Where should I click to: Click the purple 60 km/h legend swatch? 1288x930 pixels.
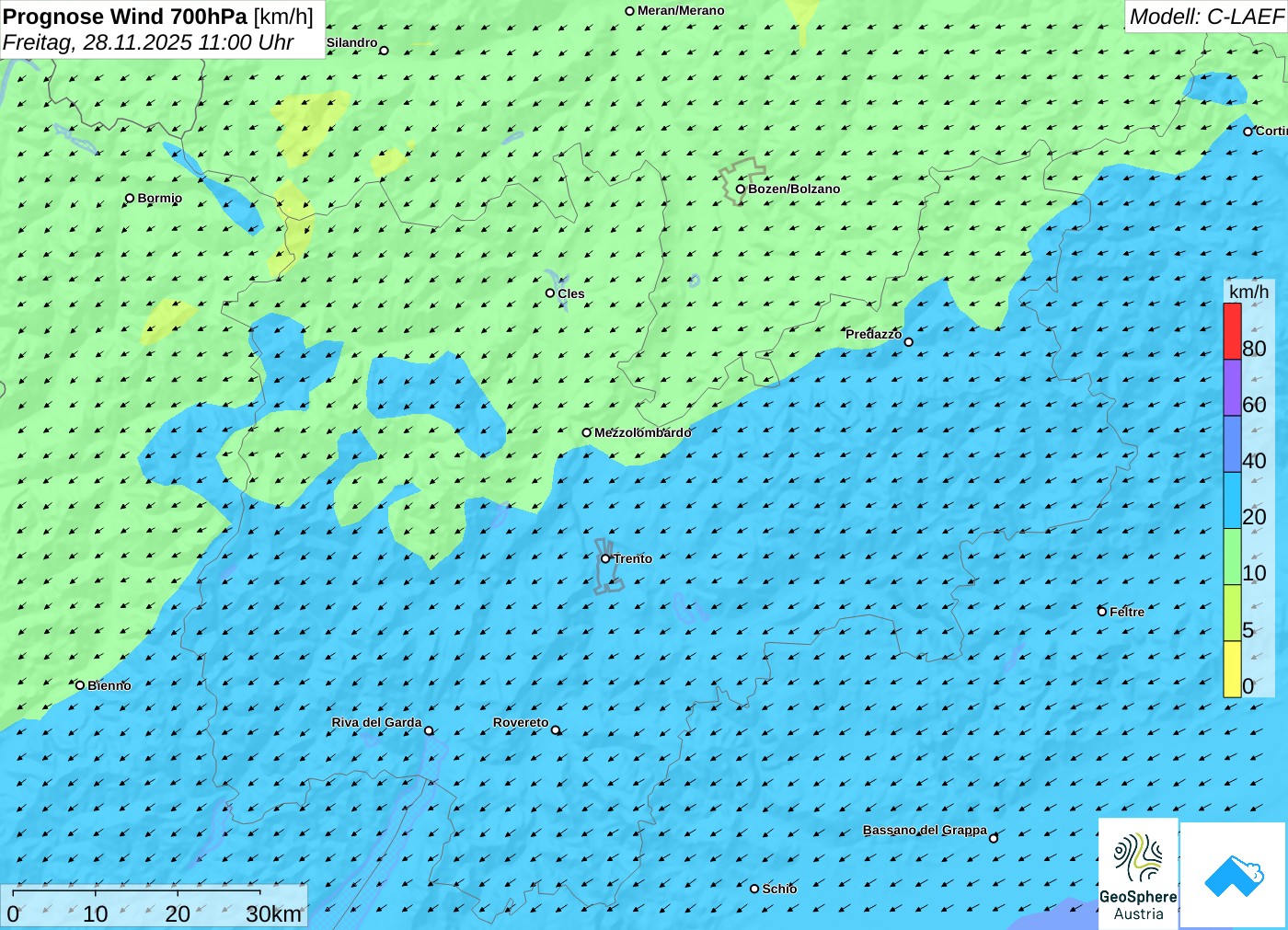pos(1232,387)
